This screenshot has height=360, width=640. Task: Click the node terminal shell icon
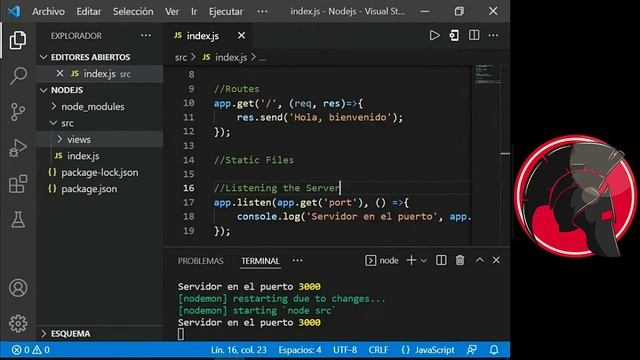coord(370,260)
